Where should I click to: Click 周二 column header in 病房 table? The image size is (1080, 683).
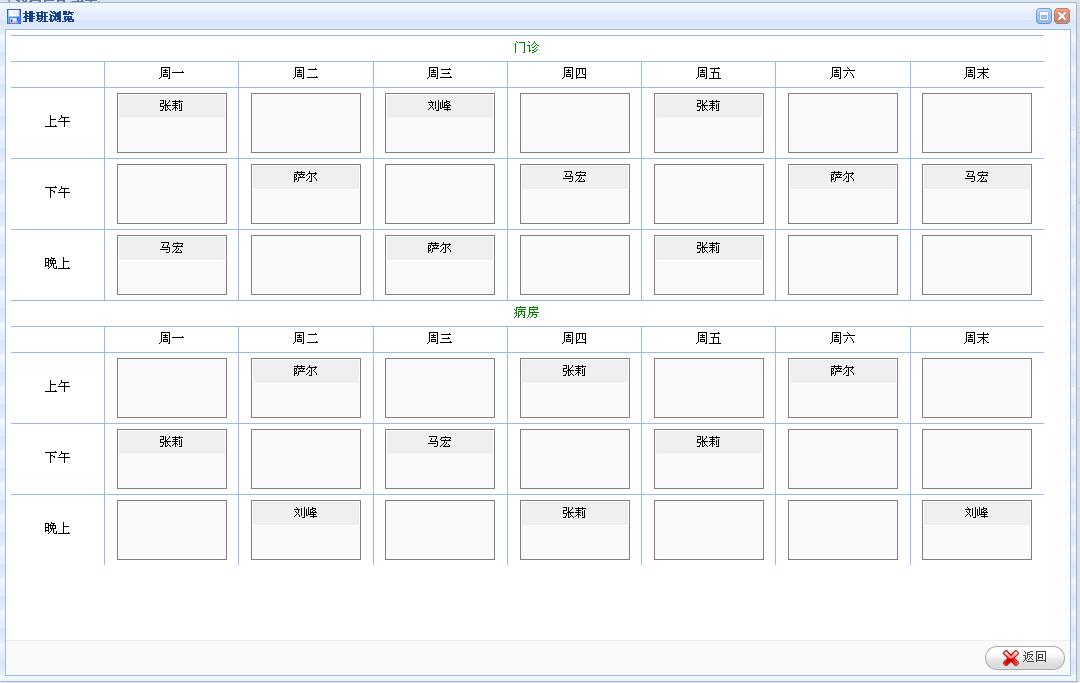point(305,338)
